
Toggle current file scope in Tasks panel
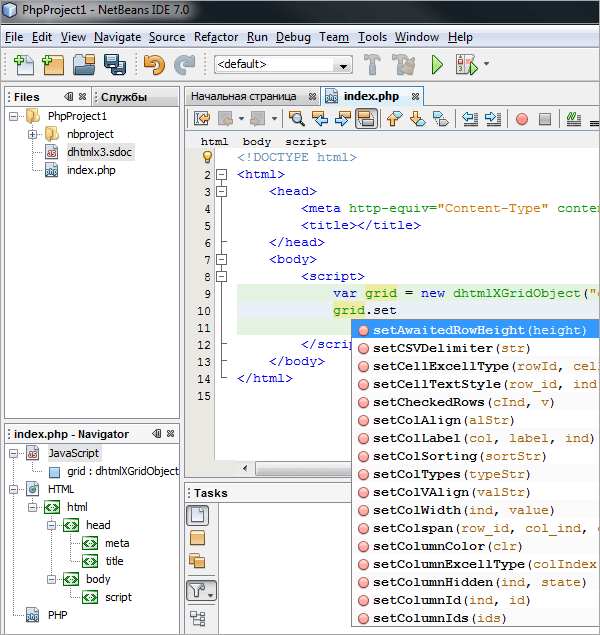[198, 516]
